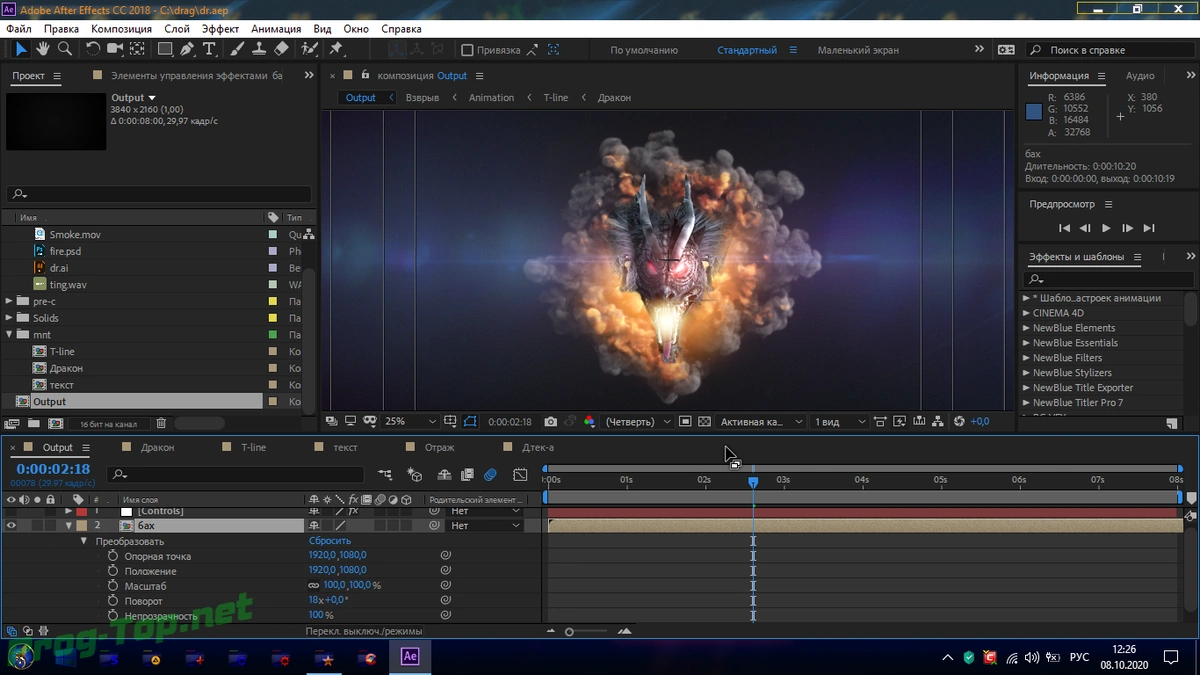Select the Type text tool

pyautogui.click(x=209, y=49)
